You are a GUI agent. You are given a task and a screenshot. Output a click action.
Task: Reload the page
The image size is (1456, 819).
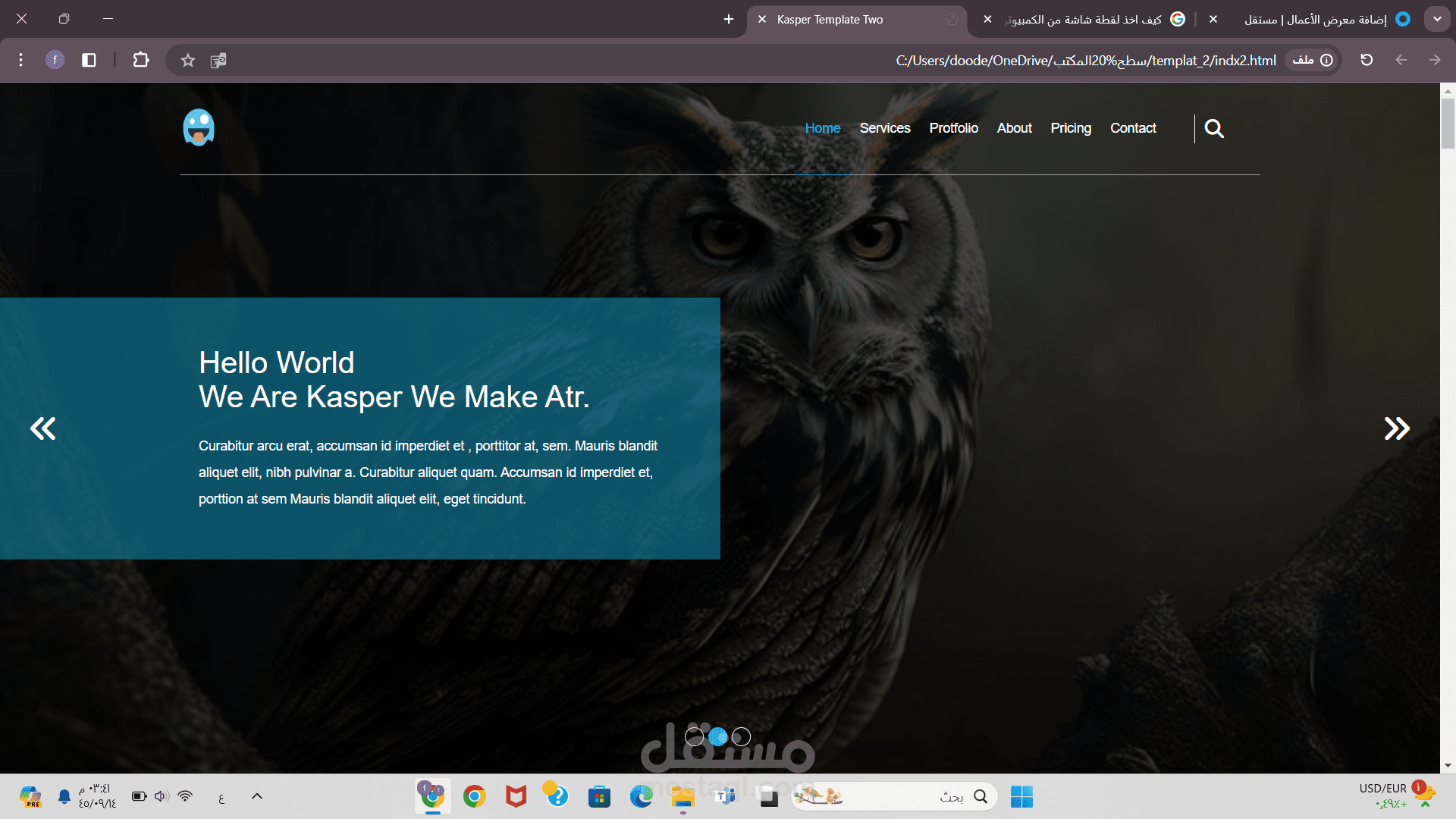tap(1367, 60)
